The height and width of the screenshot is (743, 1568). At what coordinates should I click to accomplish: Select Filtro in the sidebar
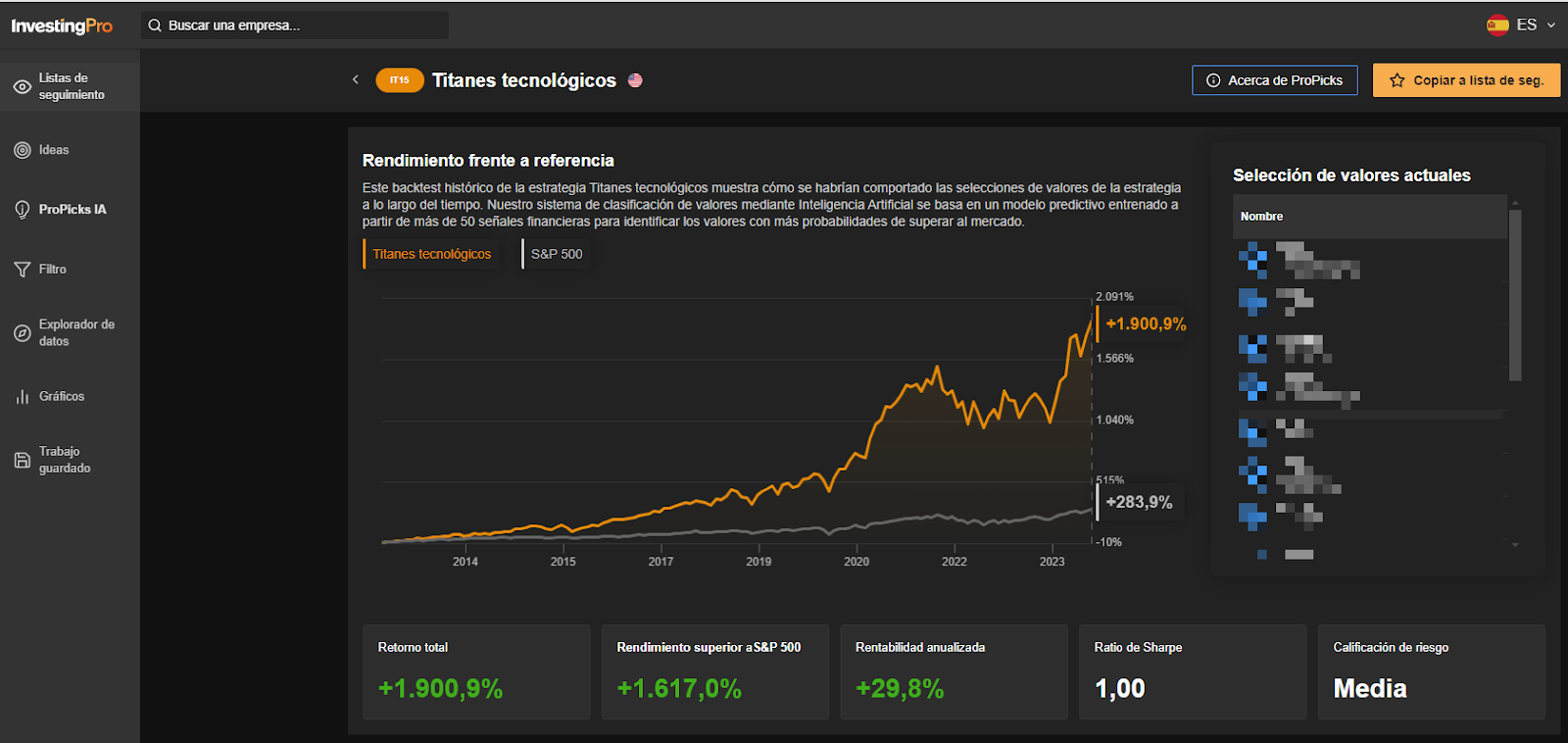53,270
